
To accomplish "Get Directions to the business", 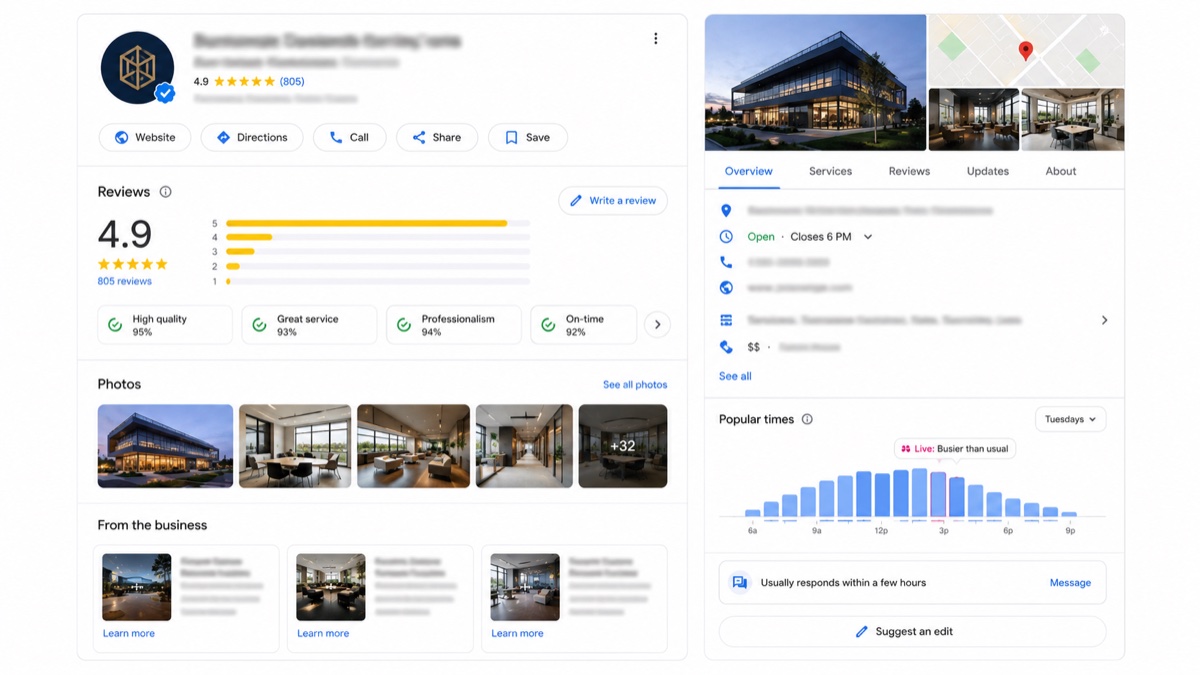I will [x=252, y=138].
